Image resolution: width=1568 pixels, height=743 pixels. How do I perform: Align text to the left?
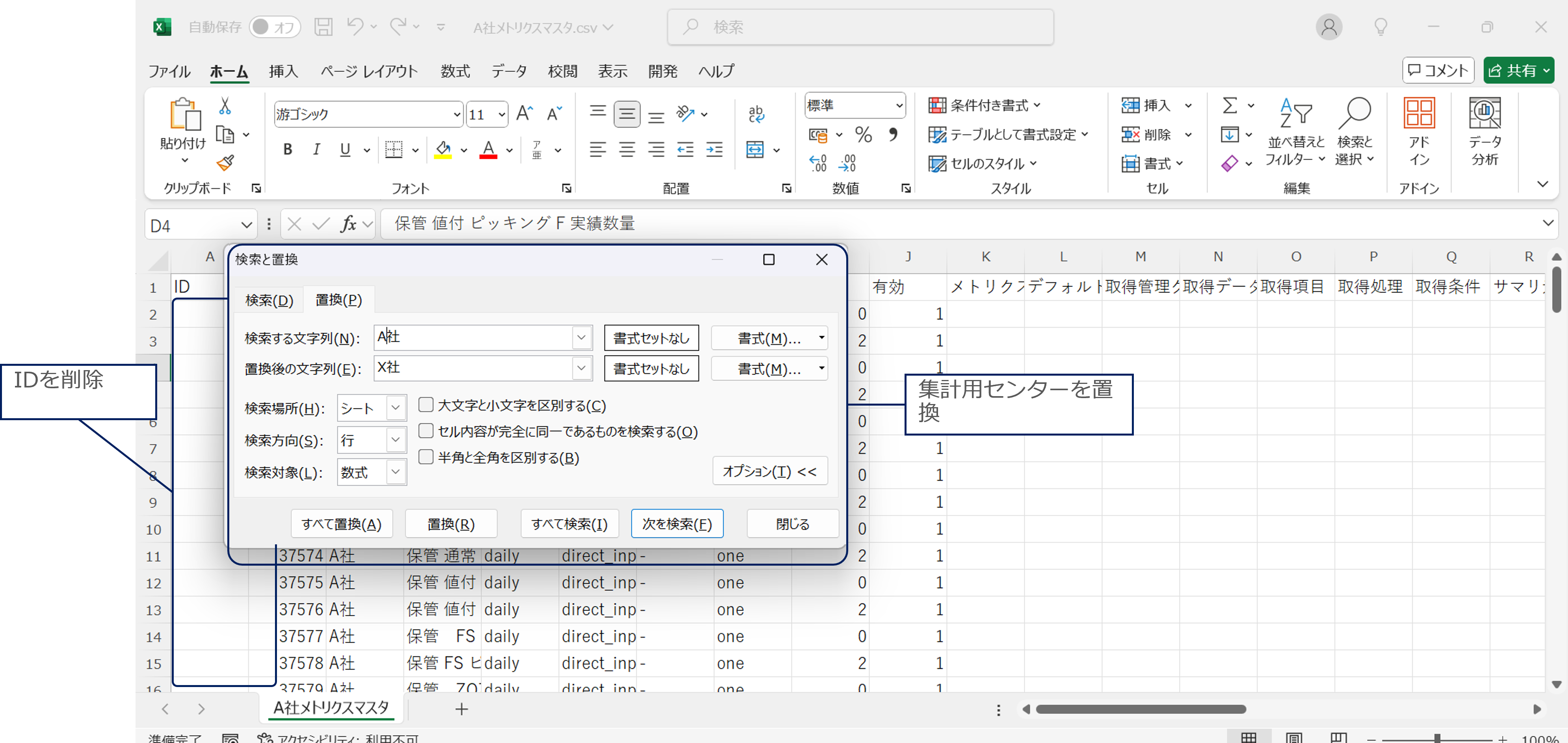(x=598, y=149)
